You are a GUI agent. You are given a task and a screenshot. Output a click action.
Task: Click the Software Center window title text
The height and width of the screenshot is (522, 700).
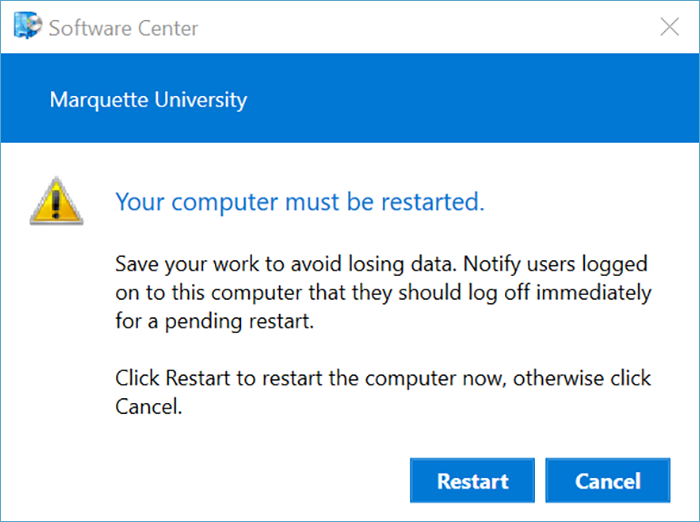(x=123, y=27)
